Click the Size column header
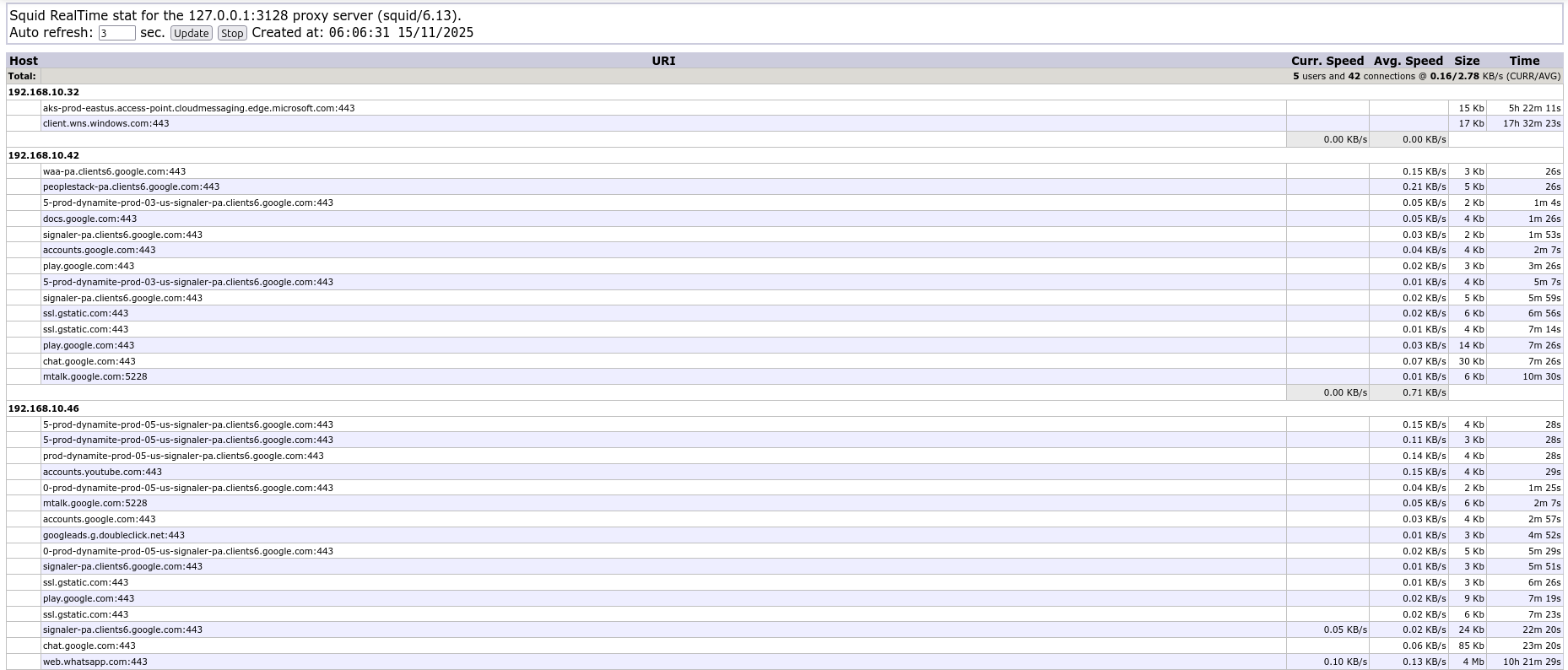1568x670 pixels. (x=1467, y=61)
